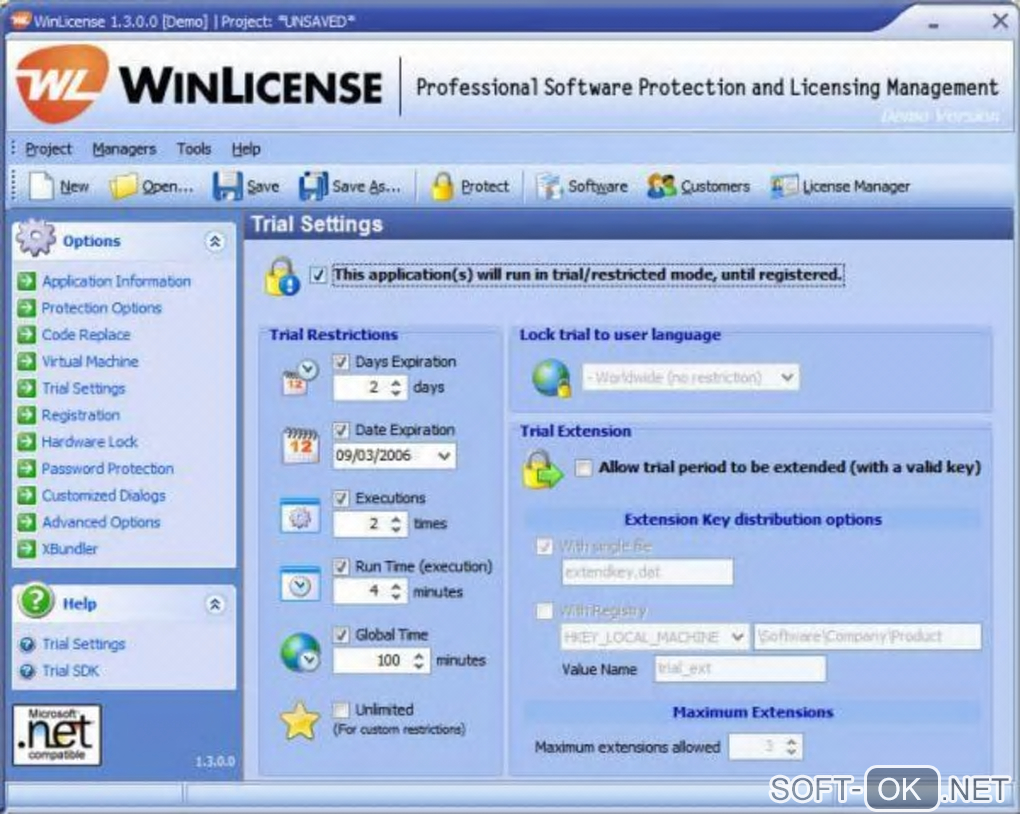Adjust the Maximum extensions allowed spinner
Viewport: 1020px width, 814px height.
(x=791, y=746)
